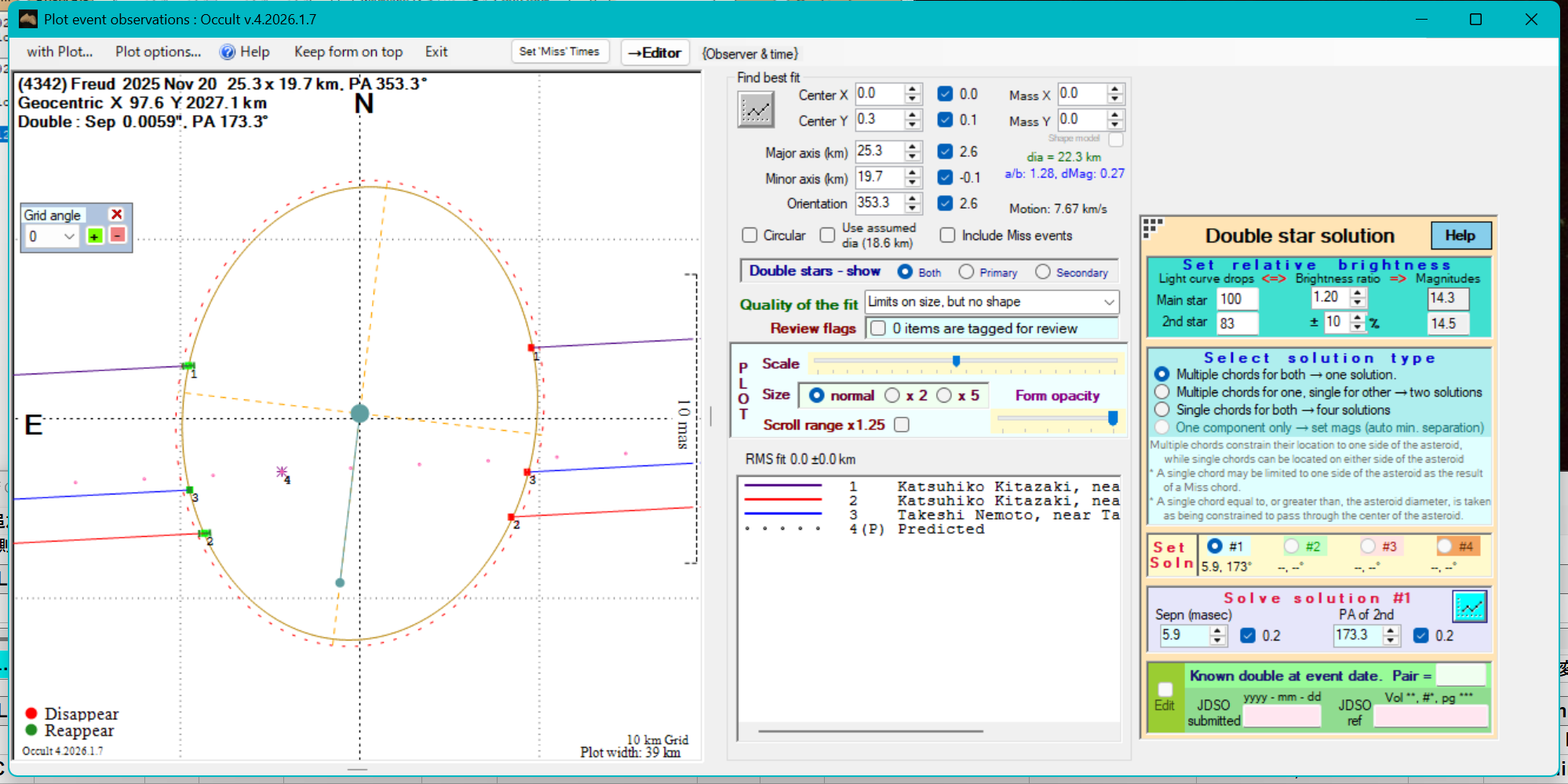This screenshot has width=1568, height=784.
Task: Click the dotted grid icon beside Double star solution
Action: 1152,228
